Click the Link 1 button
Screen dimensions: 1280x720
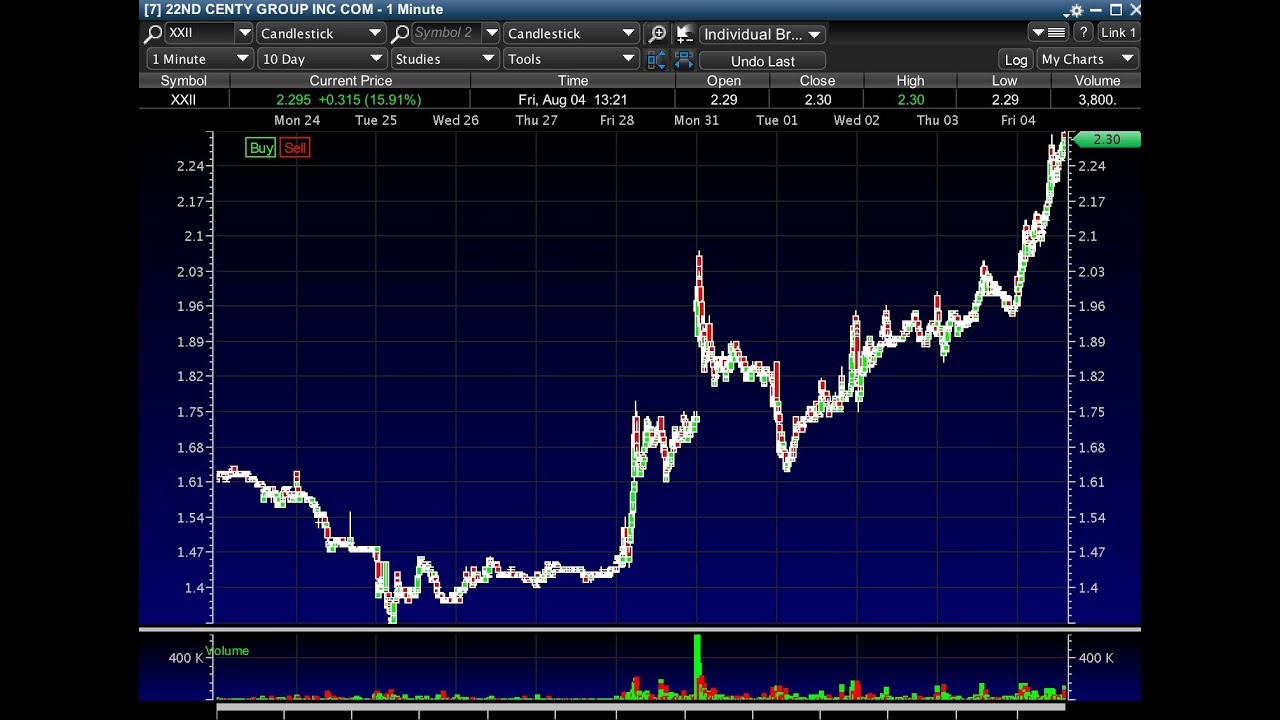[1117, 33]
